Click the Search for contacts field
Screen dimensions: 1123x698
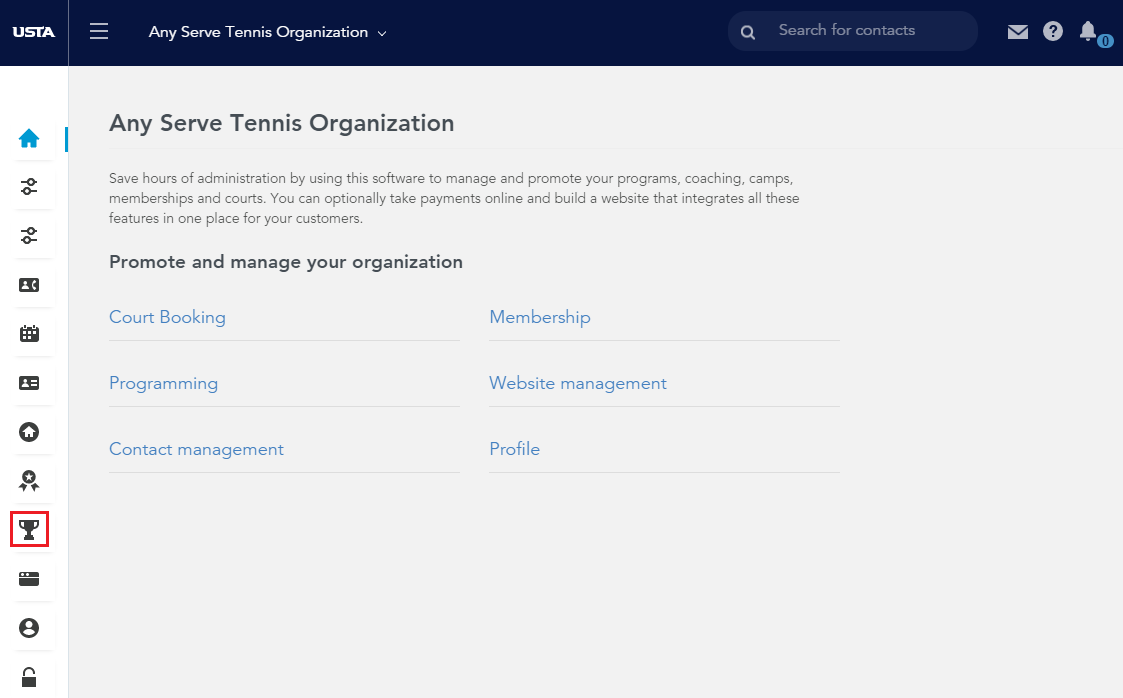852,31
